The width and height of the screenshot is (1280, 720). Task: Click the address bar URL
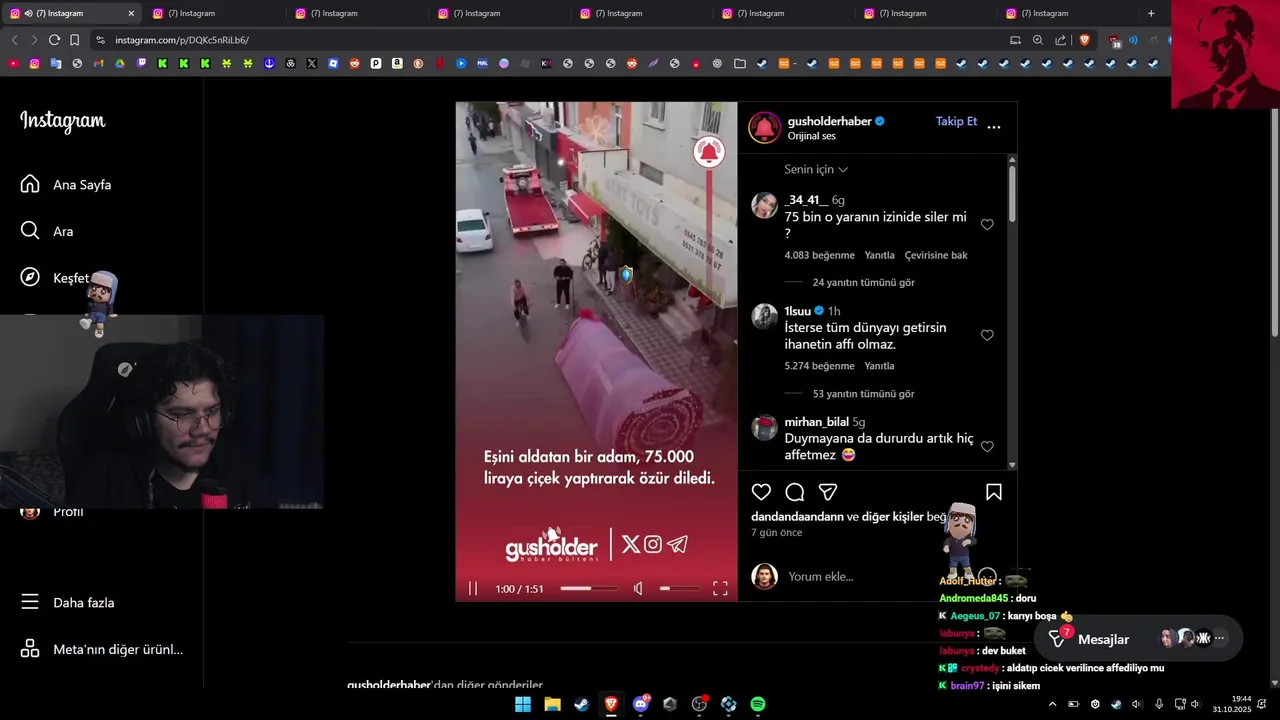(182, 40)
